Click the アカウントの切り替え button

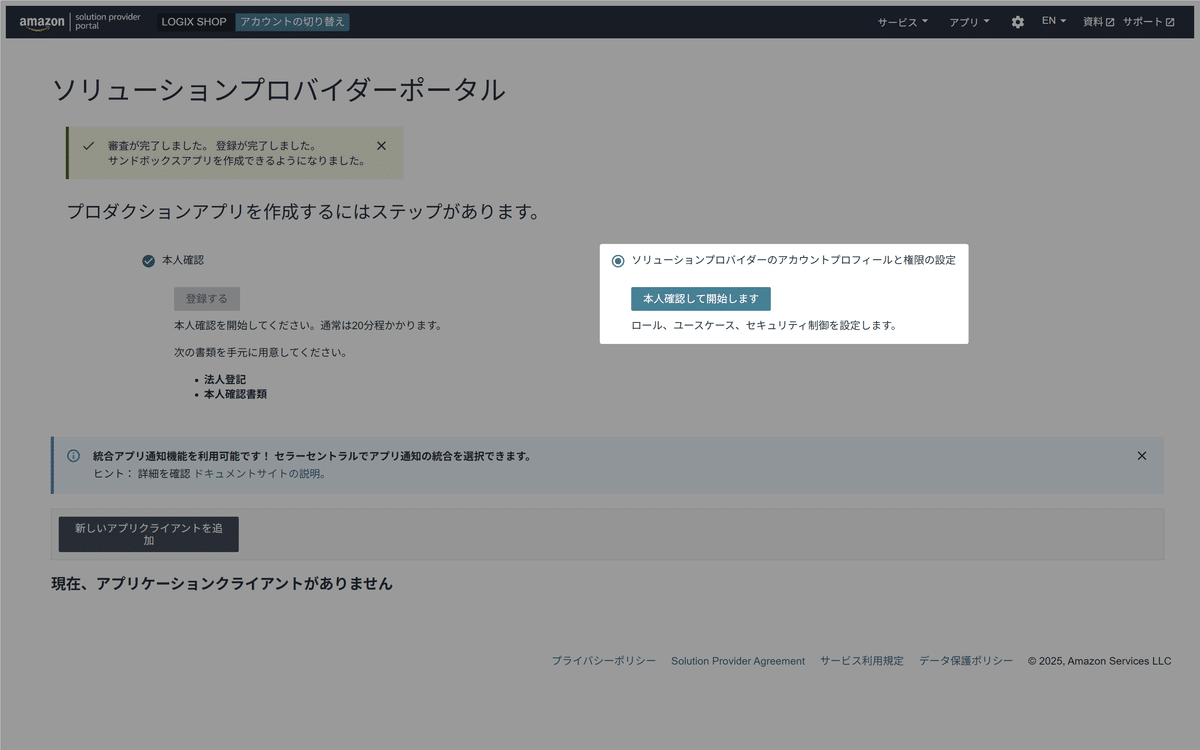(x=292, y=21)
